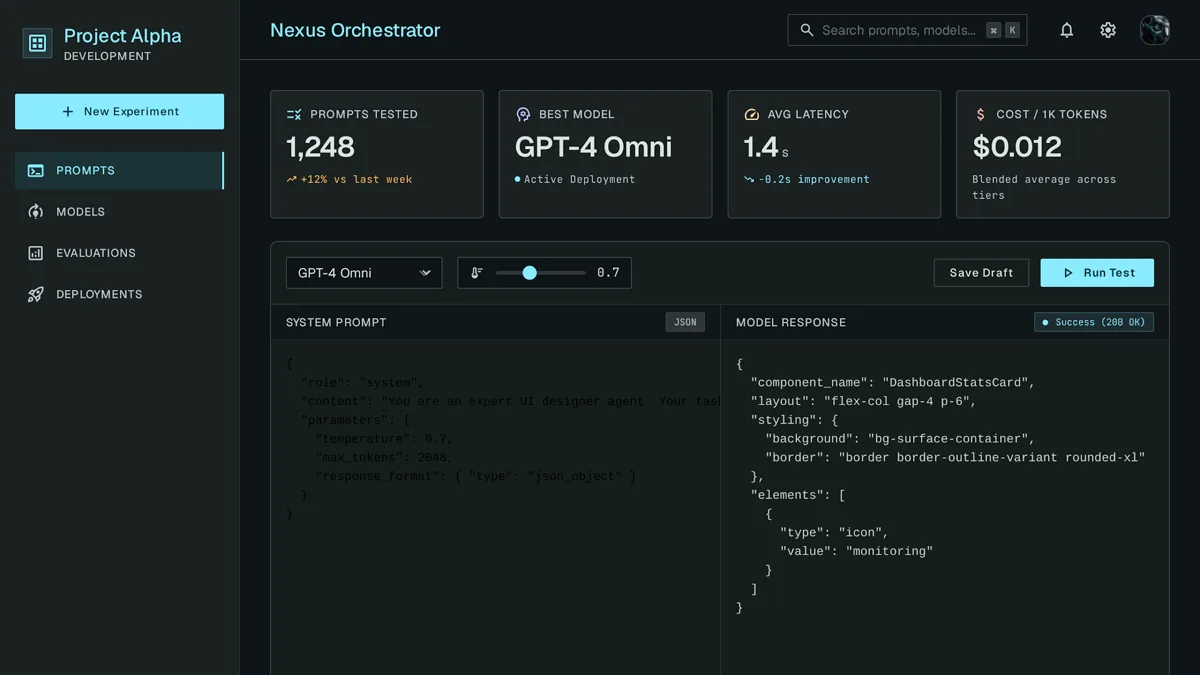Click the Nexus Orchestrator title

click(x=355, y=30)
